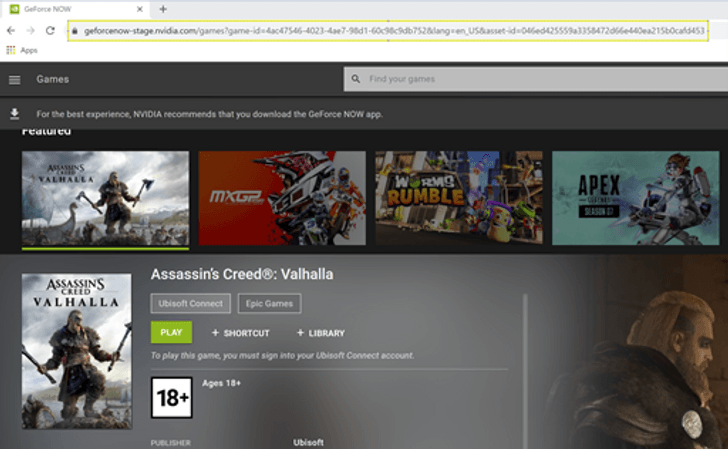Image resolution: width=728 pixels, height=449 pixels.
Task: Add the game to LIBRARY
Action: pos(321,333)
